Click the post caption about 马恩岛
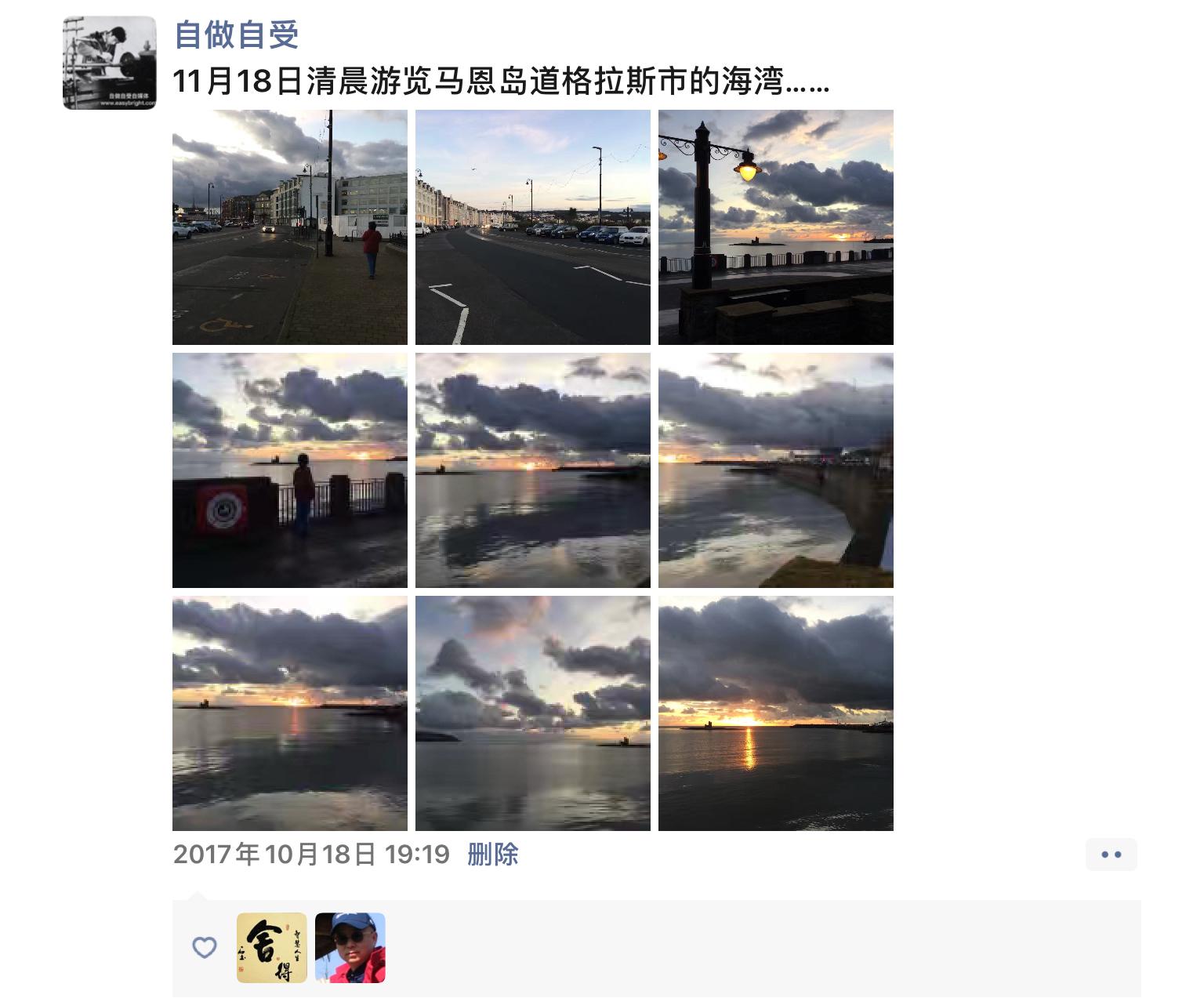1204x998 pixels. click(501, 81)
